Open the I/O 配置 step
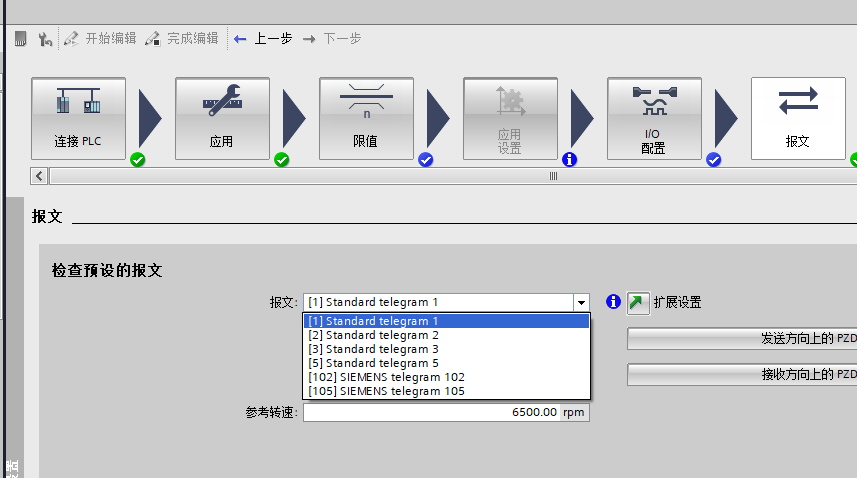The height and width of the screenshot is (478, 857). [x=654, y=118]
